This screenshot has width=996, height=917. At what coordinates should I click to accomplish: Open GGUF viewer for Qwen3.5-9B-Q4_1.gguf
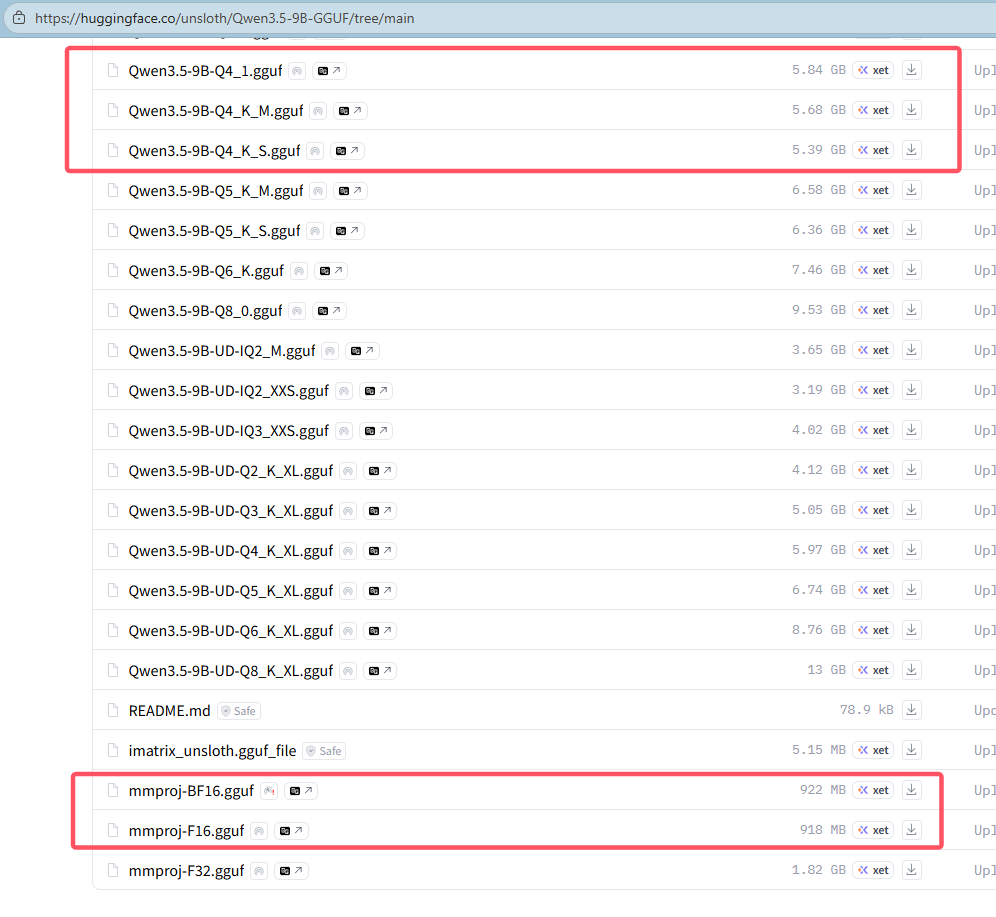329,70
